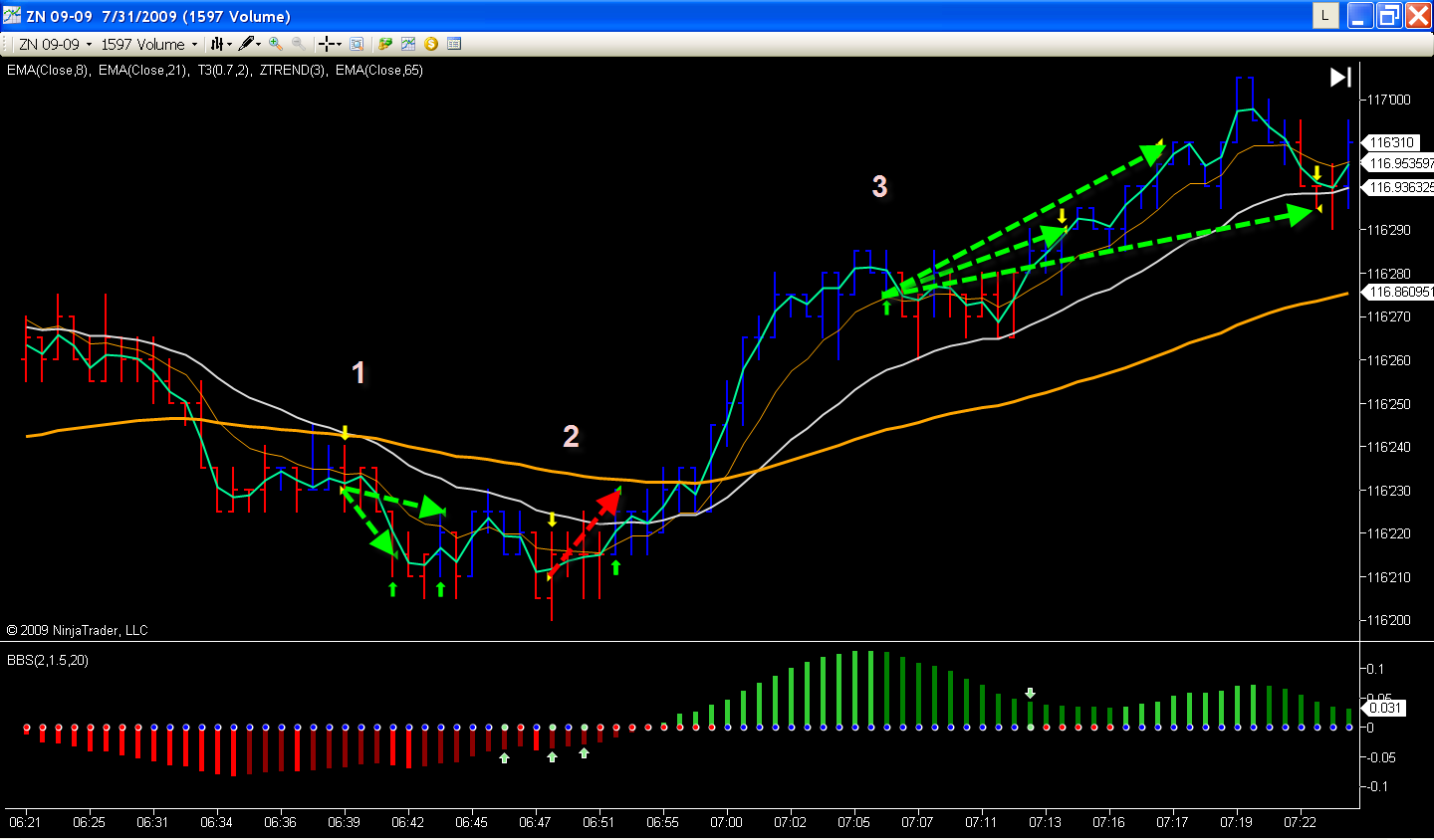This screenshot has width=1434, height=840.
Task: Select the crosshair cursor icon
Action: point(325,44)
